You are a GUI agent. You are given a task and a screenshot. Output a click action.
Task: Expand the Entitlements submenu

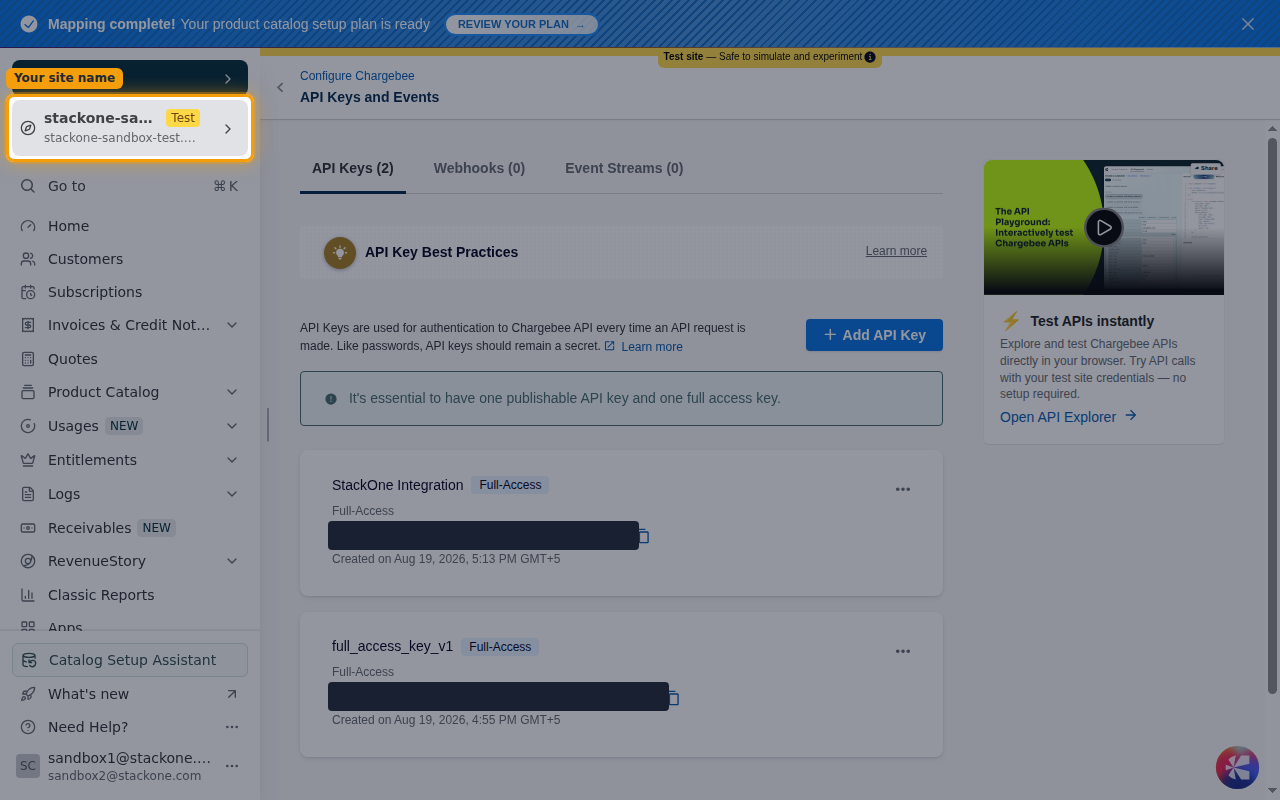pyautogui.click(x=232, y=460)
